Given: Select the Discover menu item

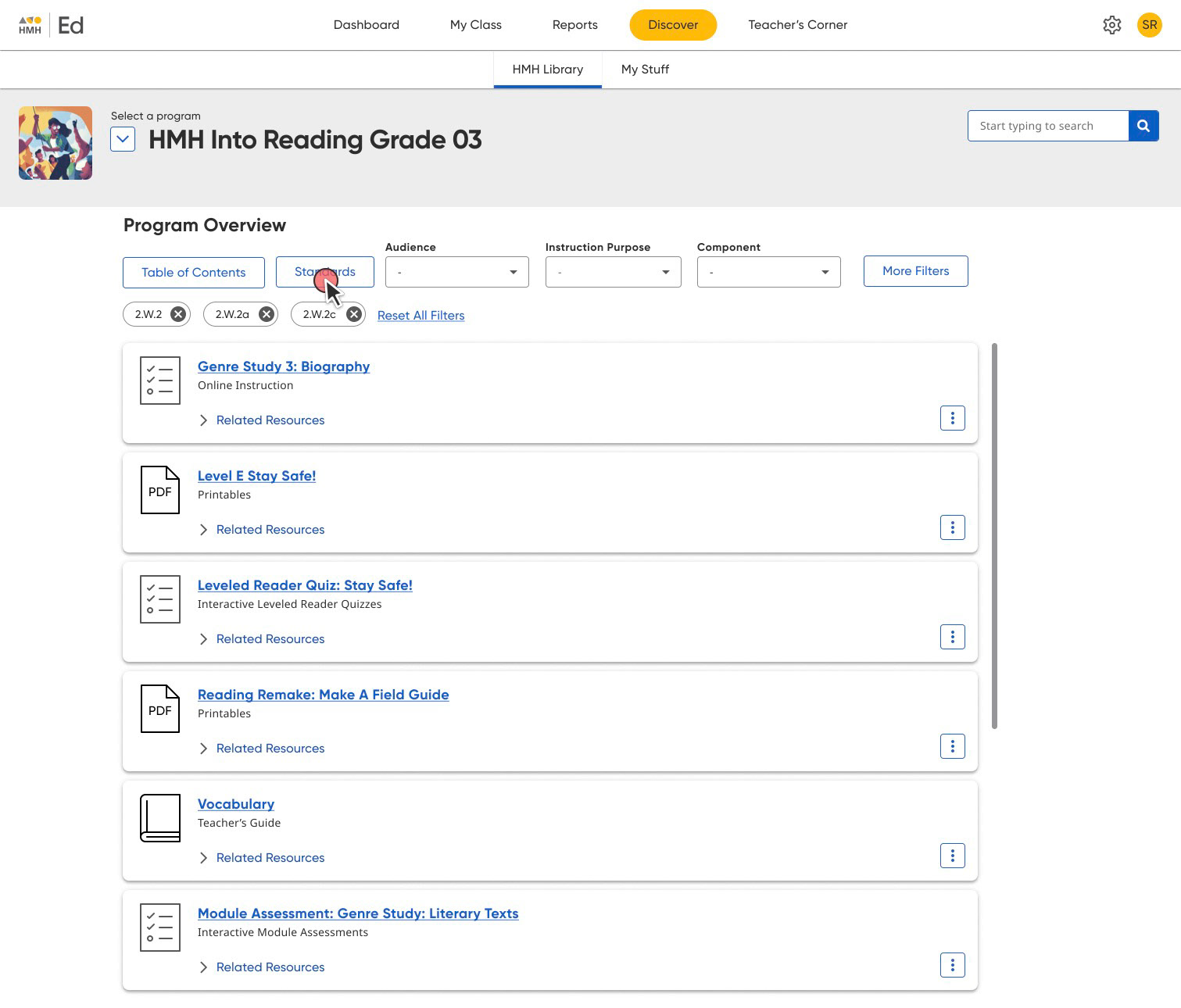Looking at the screenshot, I should click(x=673, y=25).
